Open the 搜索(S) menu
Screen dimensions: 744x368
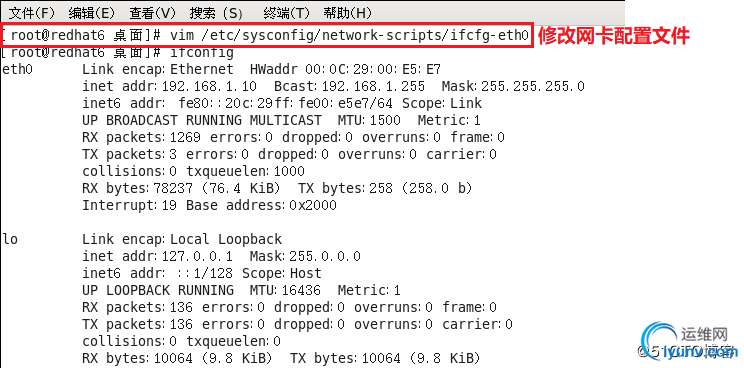coord(216,13)
